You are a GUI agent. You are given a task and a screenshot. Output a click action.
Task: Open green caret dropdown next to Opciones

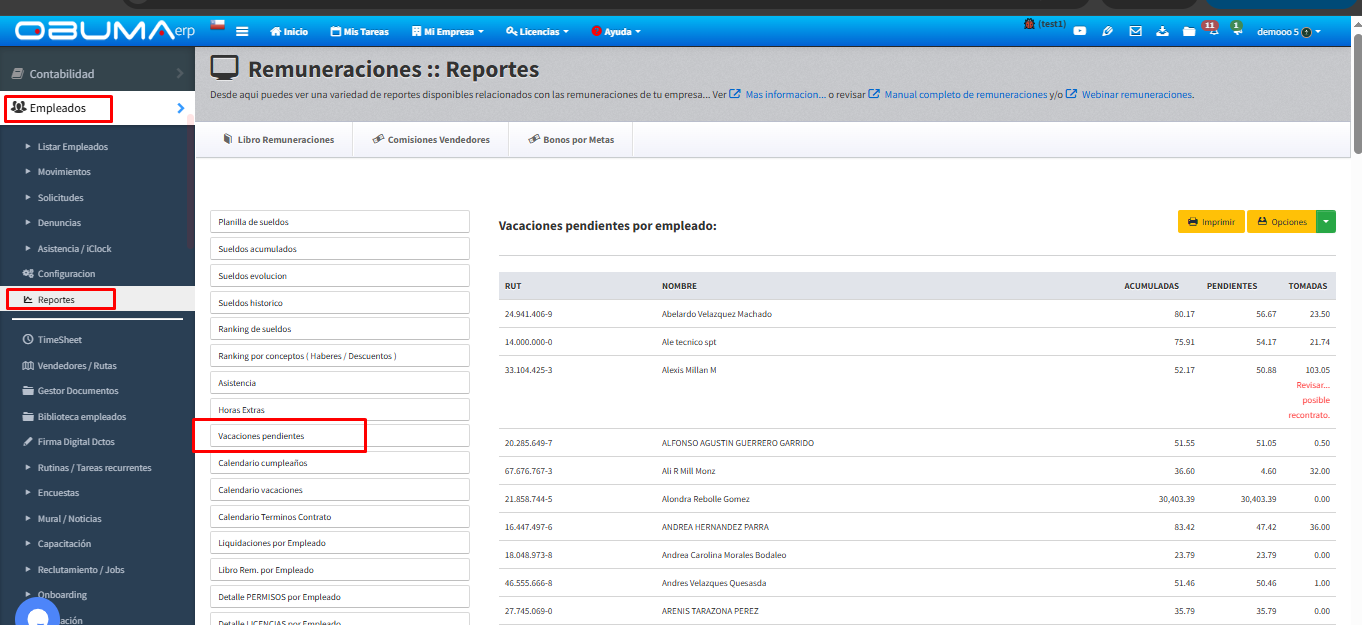tap(1326, 222)
